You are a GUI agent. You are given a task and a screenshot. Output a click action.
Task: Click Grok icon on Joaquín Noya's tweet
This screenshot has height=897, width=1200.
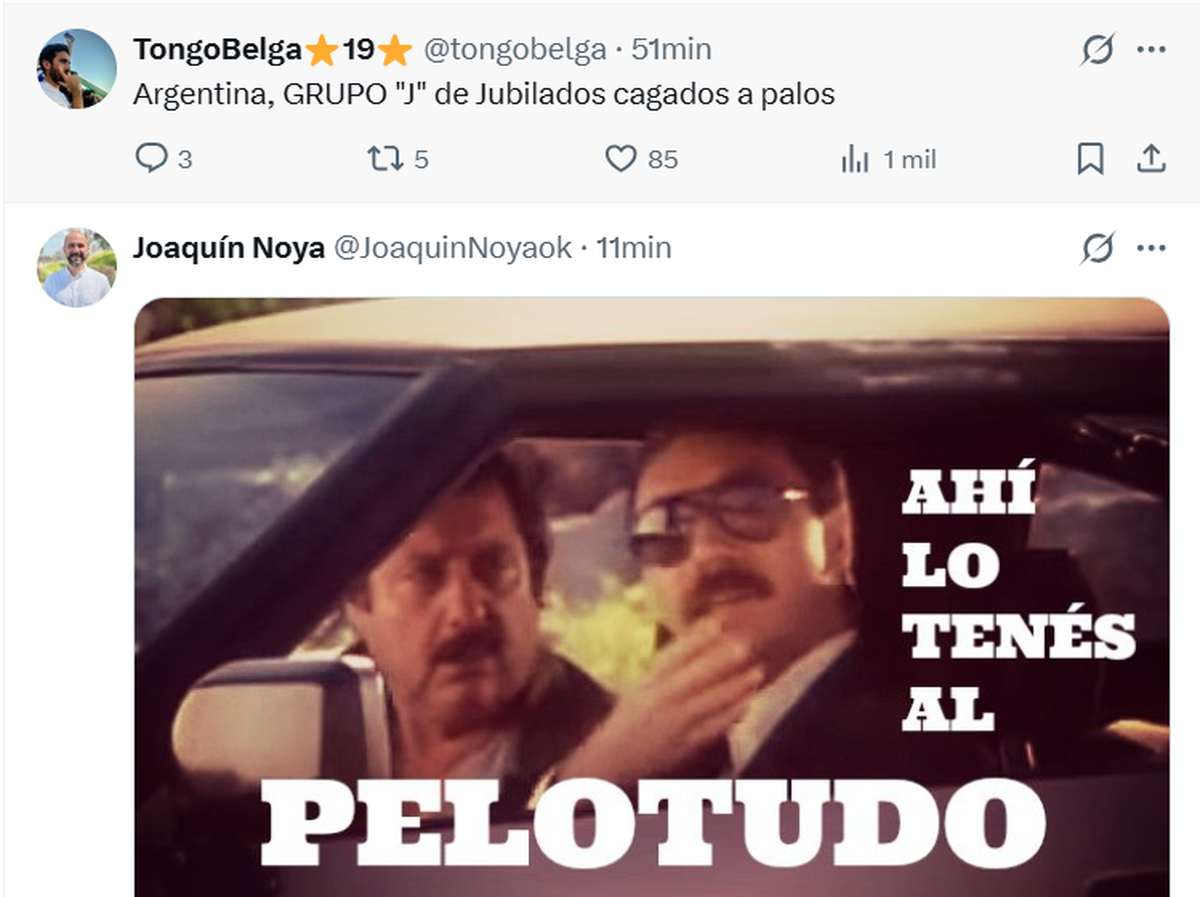(x=1097, y=248)
